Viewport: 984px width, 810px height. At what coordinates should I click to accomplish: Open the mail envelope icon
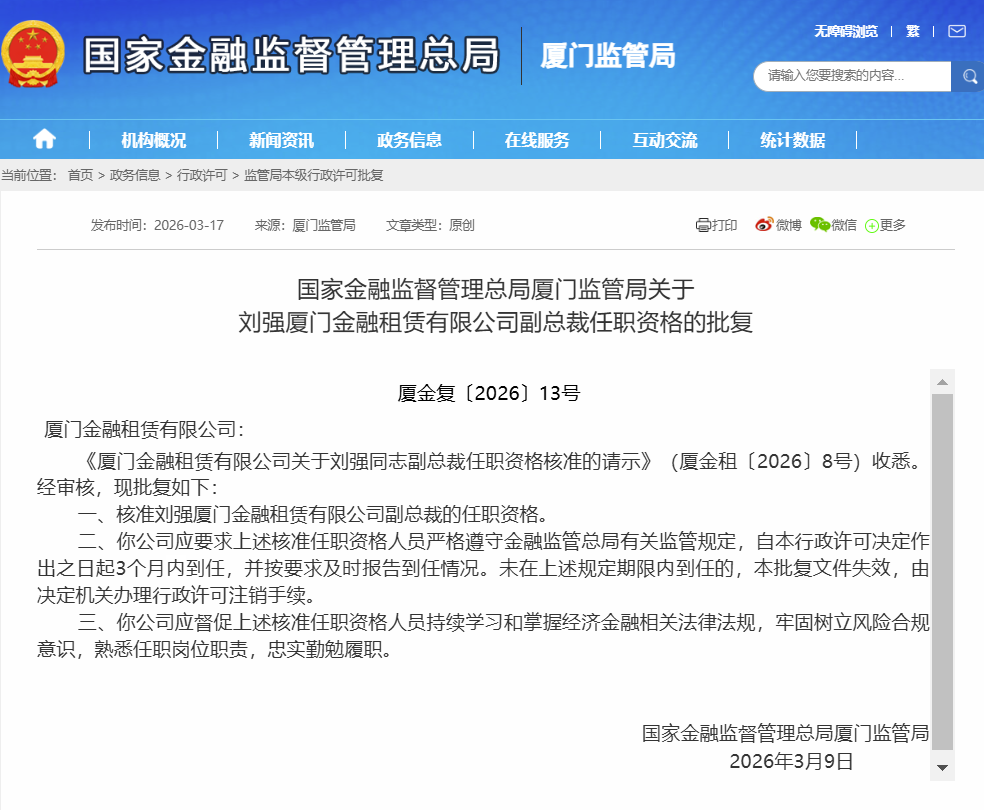coord(956,31)
